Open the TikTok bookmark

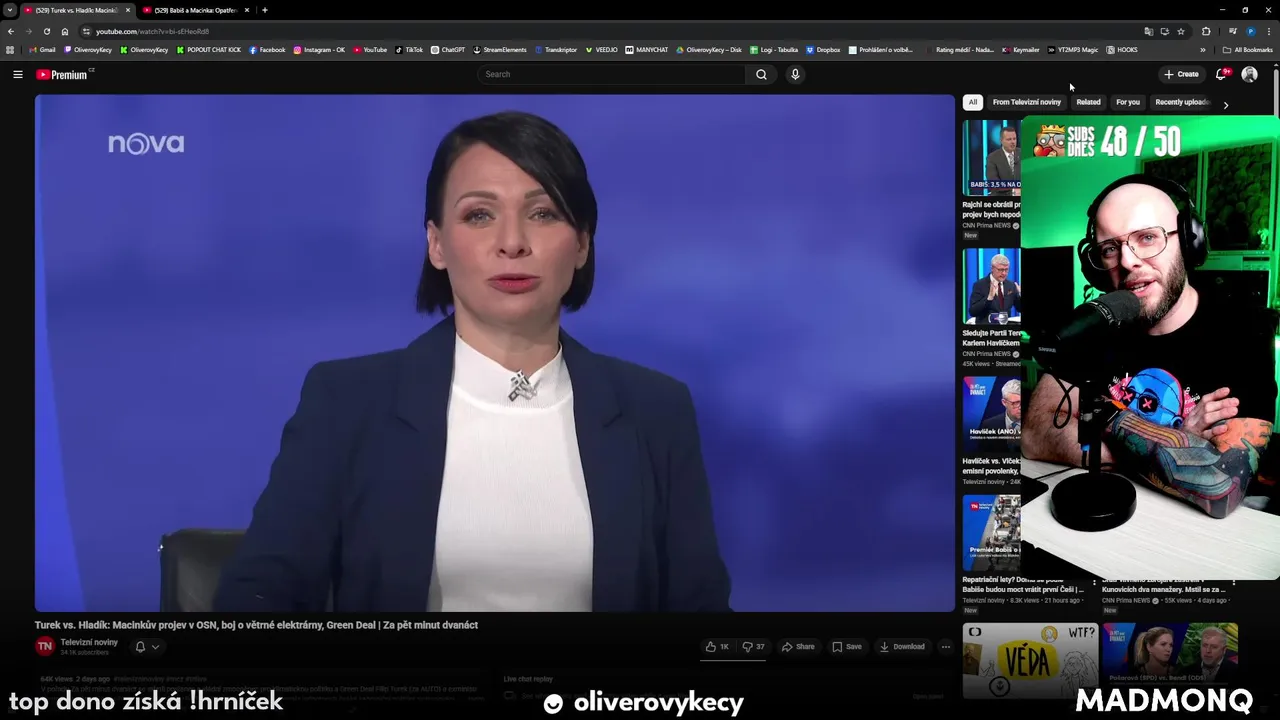(409, 50)
